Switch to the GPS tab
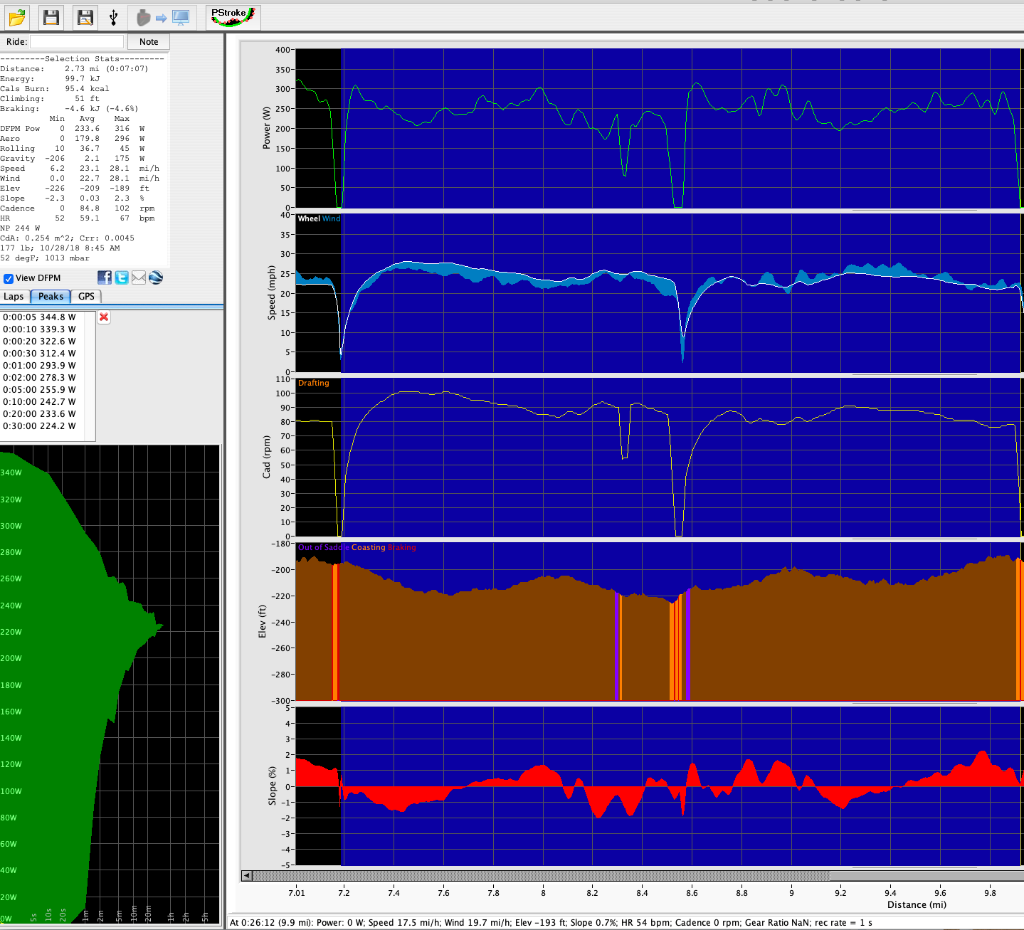The height and width of the screenshot is (930, 1024). pos(86,296)
